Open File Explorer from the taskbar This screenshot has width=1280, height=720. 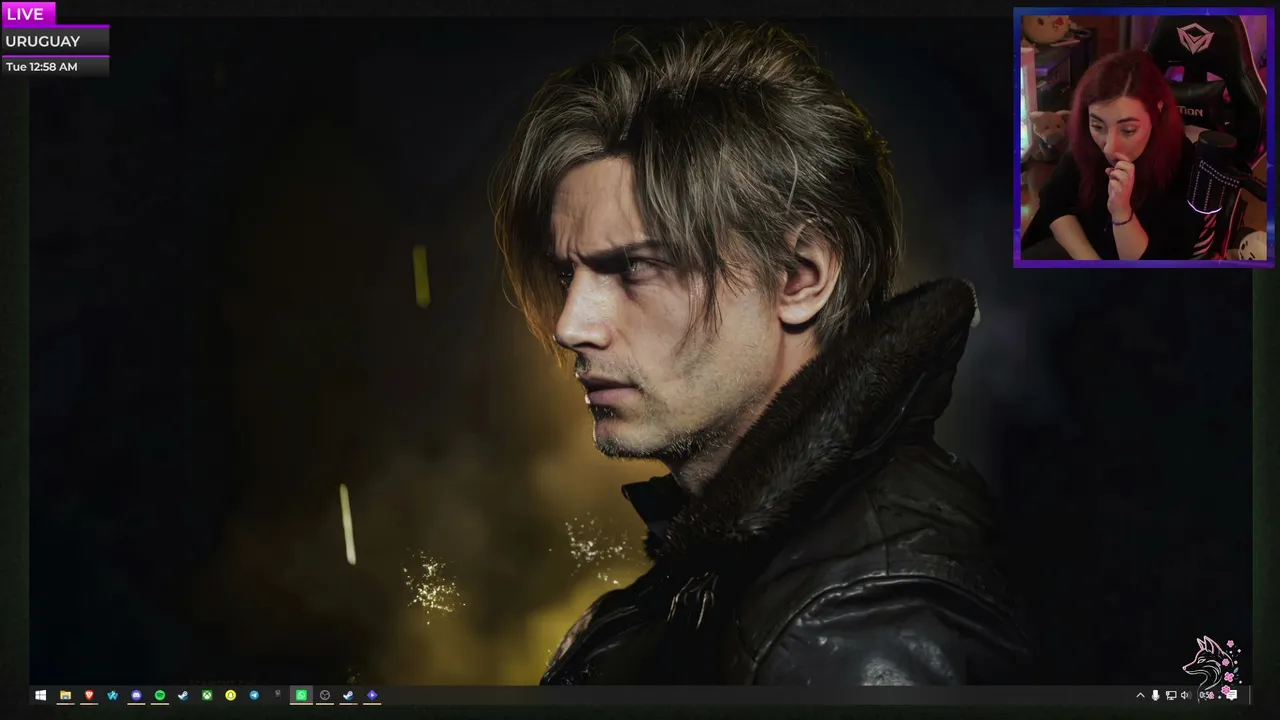point(65,695)
